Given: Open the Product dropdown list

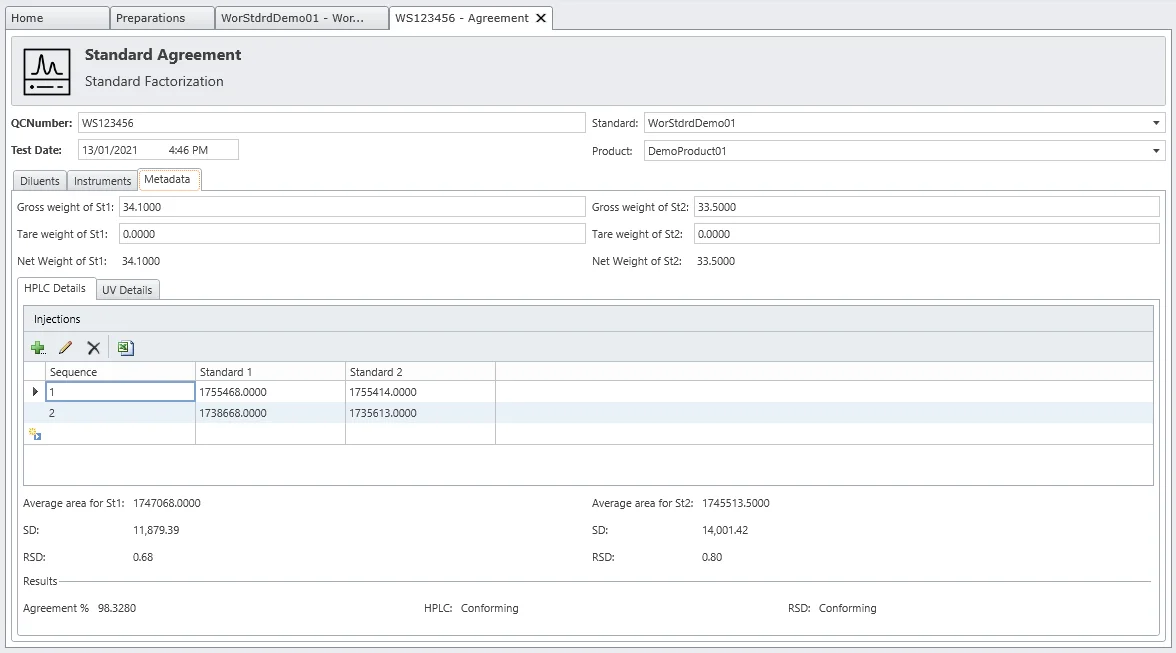Looking at the screenshot, I should point(1157,151).
